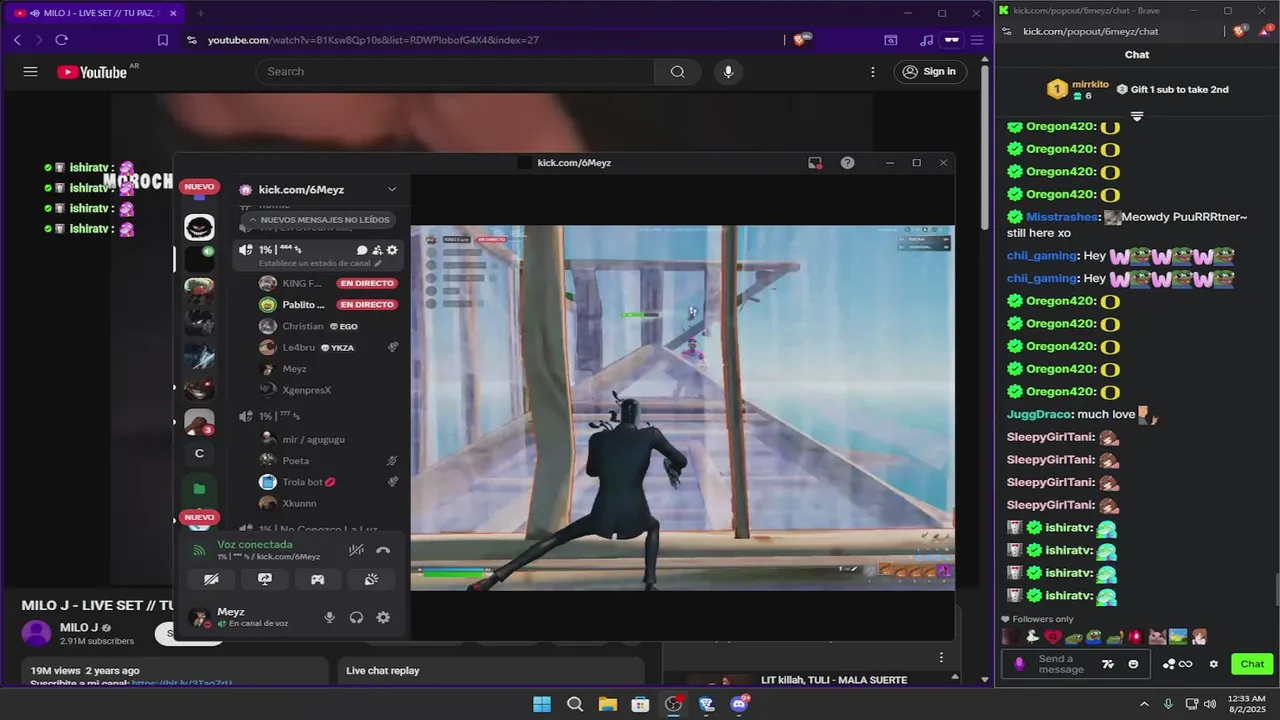Select Poeta in second voice channel
Screen dimensions: 1280x720
(328, 461)
